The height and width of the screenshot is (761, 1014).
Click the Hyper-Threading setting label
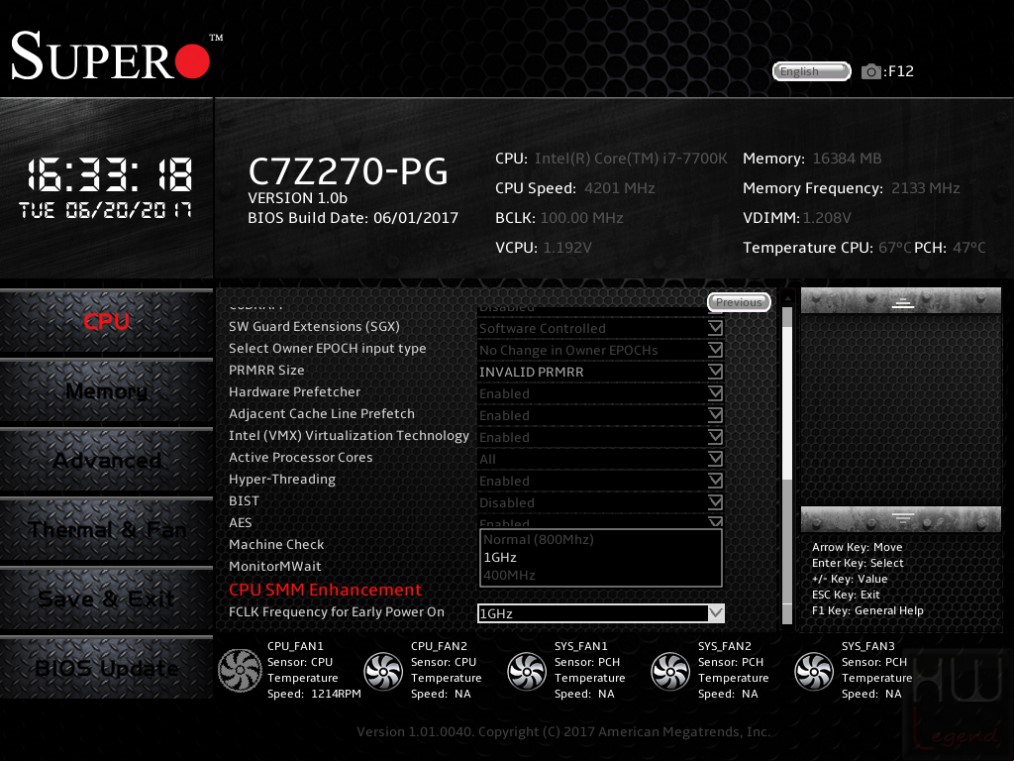282,479
